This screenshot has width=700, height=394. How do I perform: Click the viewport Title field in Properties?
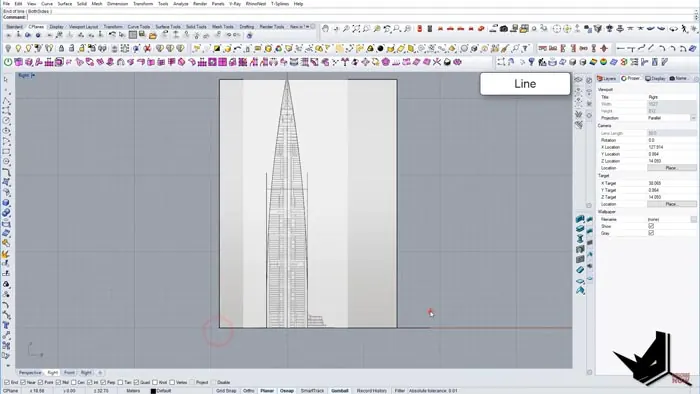coord(671,97)
